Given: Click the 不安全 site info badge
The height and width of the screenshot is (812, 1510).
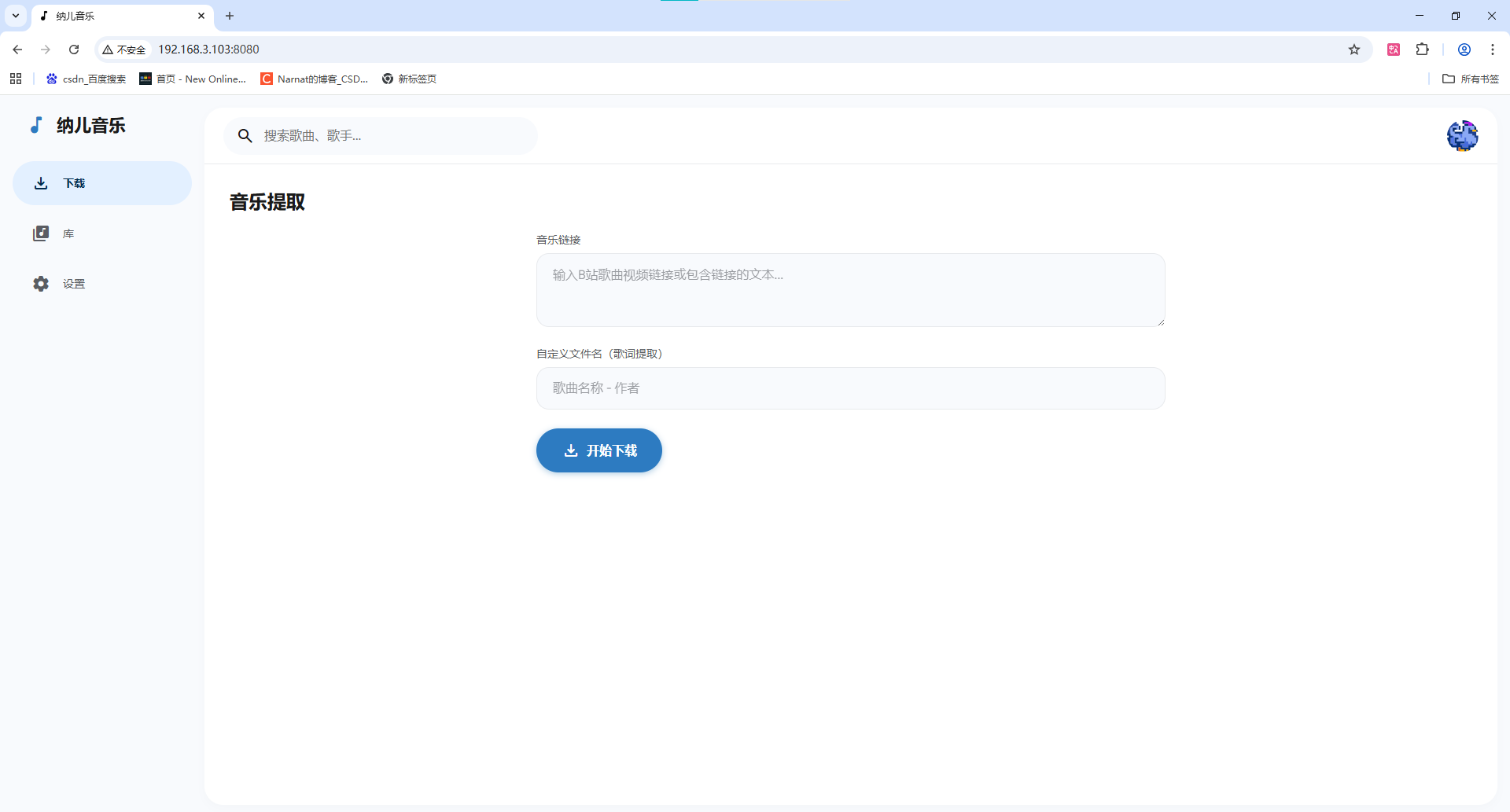Looking at the screenshot, I should [x=124, y=50].
